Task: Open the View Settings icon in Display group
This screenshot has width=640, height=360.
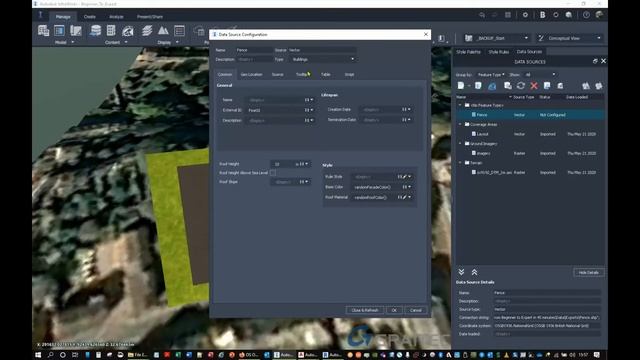Action: coord(179,31)
